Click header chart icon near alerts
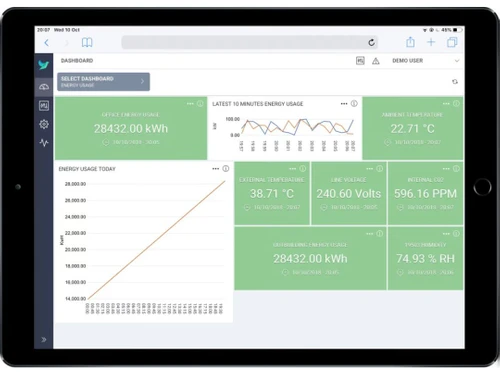Screen dimensions: 500x375 click(x=360, y=61)
